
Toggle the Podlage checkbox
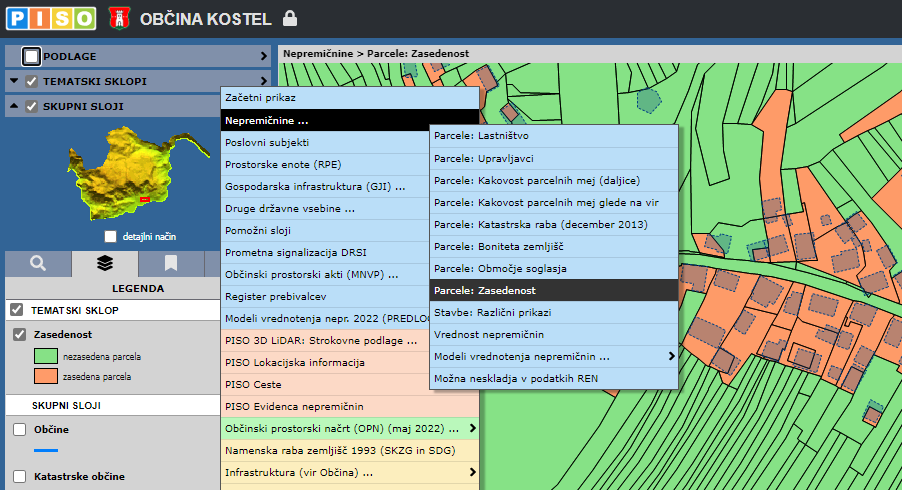(32, 57)
